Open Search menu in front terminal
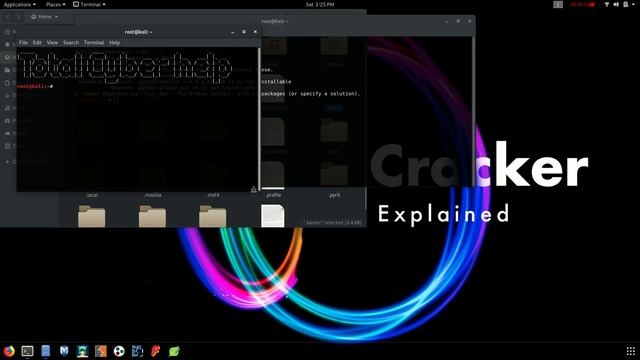This screenshot has height=360, width=640. point(71,42)
